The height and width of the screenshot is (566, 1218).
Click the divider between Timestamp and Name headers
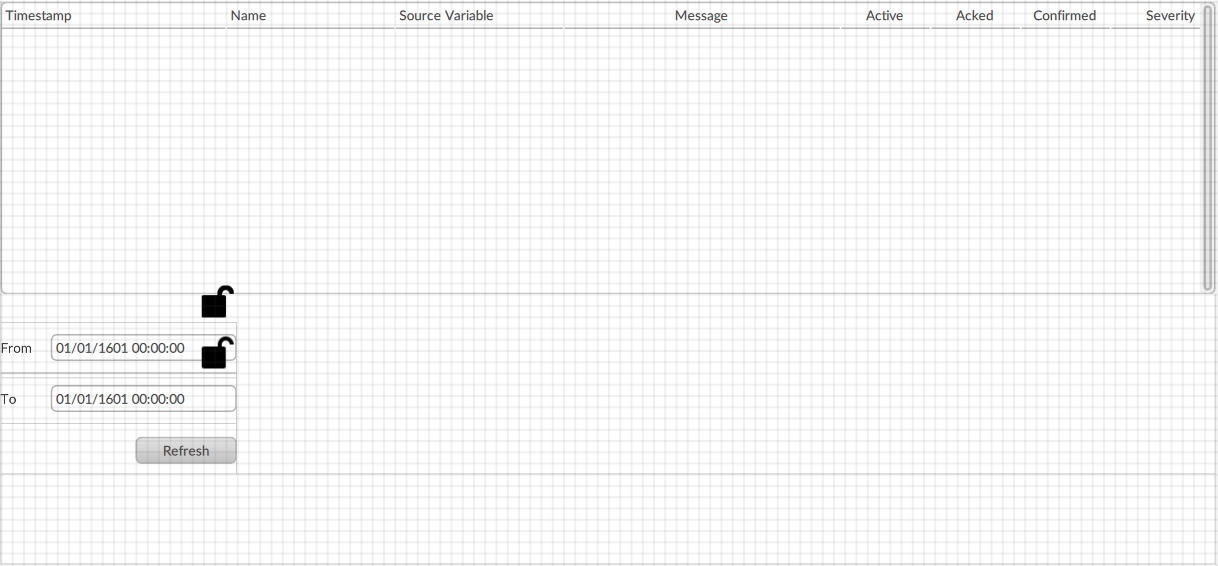coord(227,16)
